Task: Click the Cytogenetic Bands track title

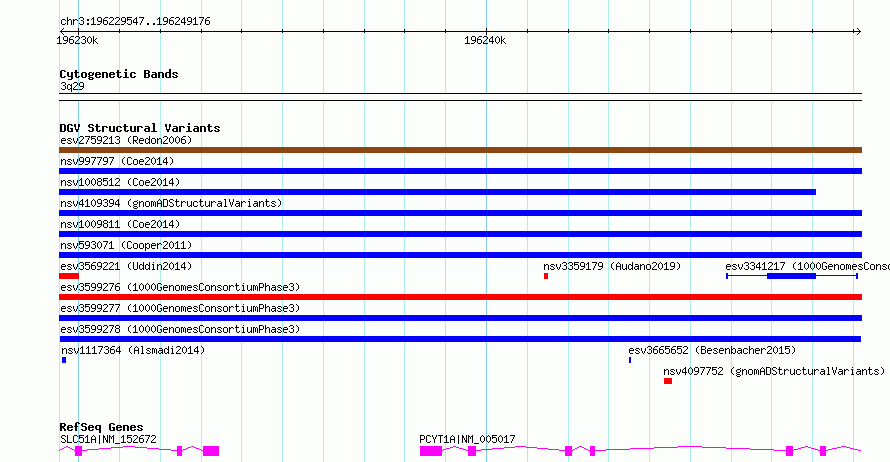Action: (119, 74)
